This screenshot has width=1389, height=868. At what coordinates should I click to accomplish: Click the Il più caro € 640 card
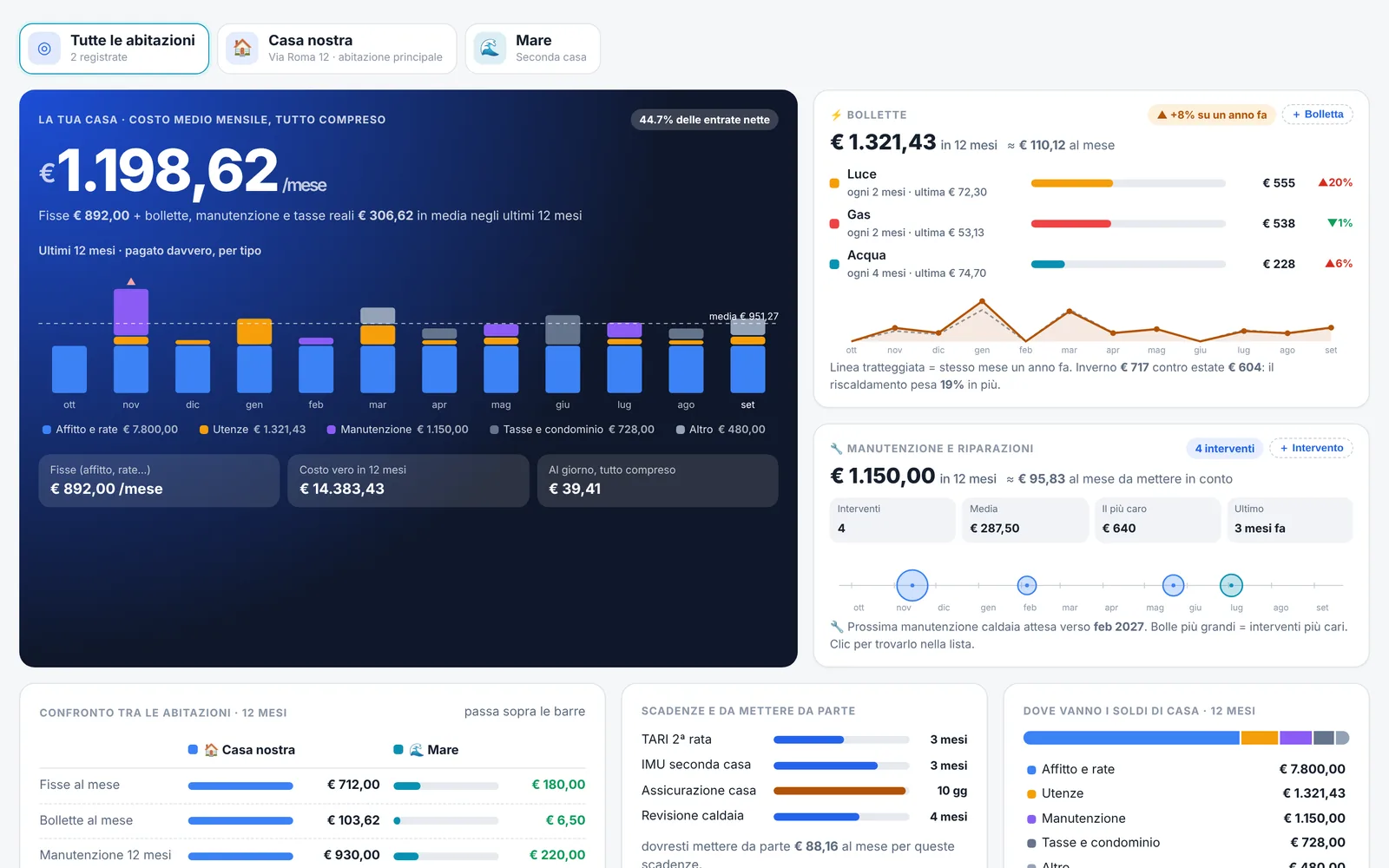click(x=1157, y=520)
